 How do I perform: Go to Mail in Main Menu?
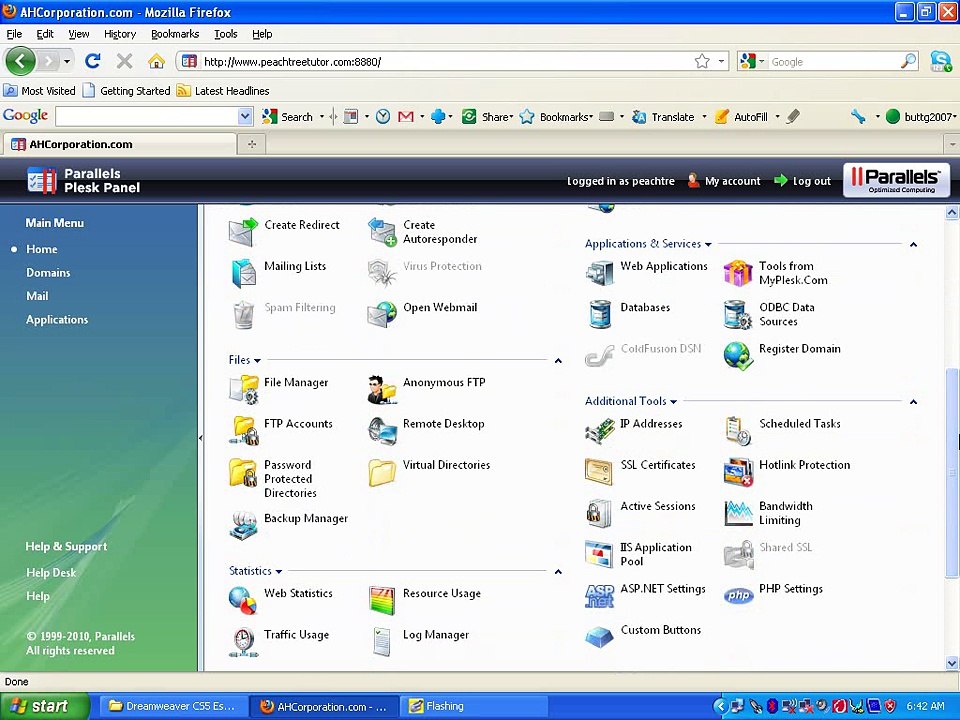click(37, 296)
